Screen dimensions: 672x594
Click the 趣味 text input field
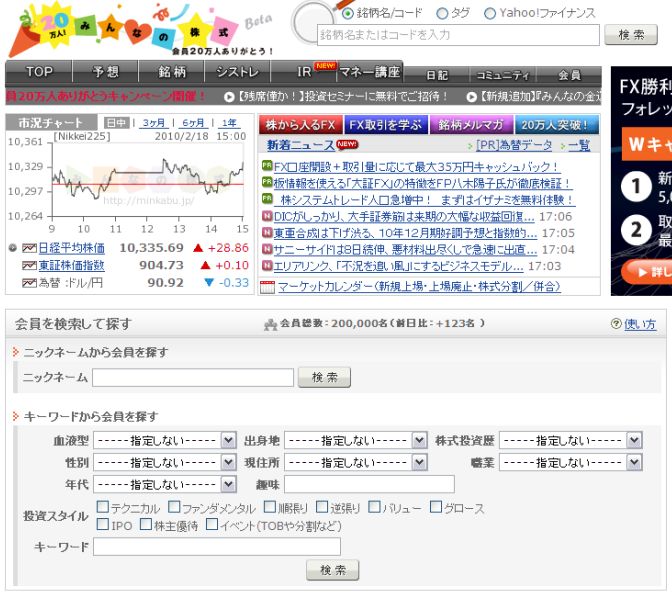pos(369,484)
